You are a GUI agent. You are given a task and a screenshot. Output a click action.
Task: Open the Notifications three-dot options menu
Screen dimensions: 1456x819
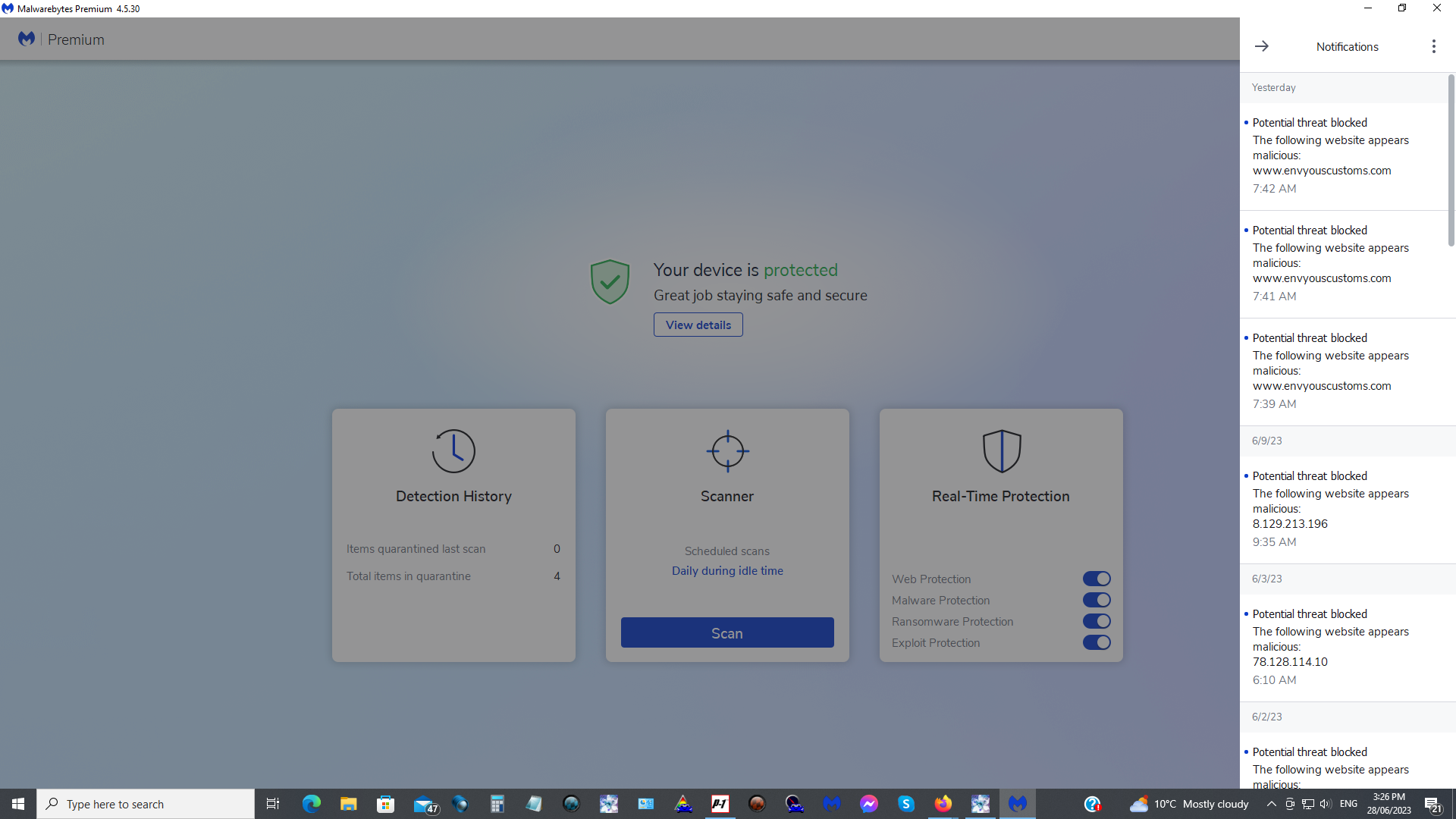(x=1433, y=46)
